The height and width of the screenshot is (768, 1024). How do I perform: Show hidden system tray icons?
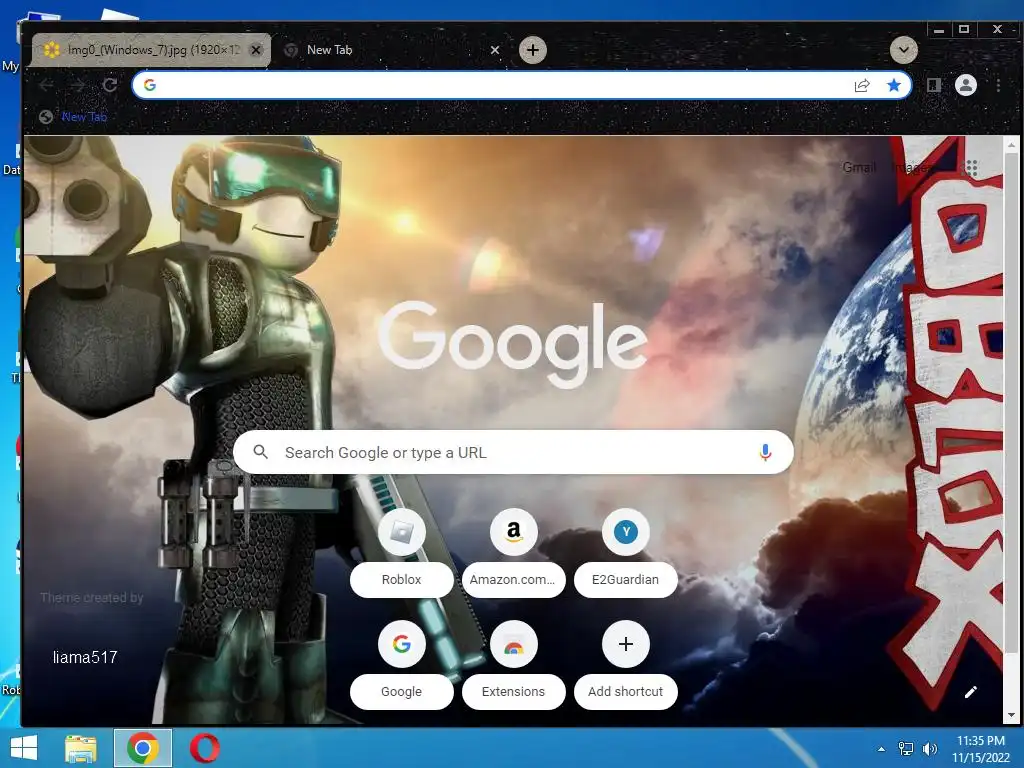point(881,749)
